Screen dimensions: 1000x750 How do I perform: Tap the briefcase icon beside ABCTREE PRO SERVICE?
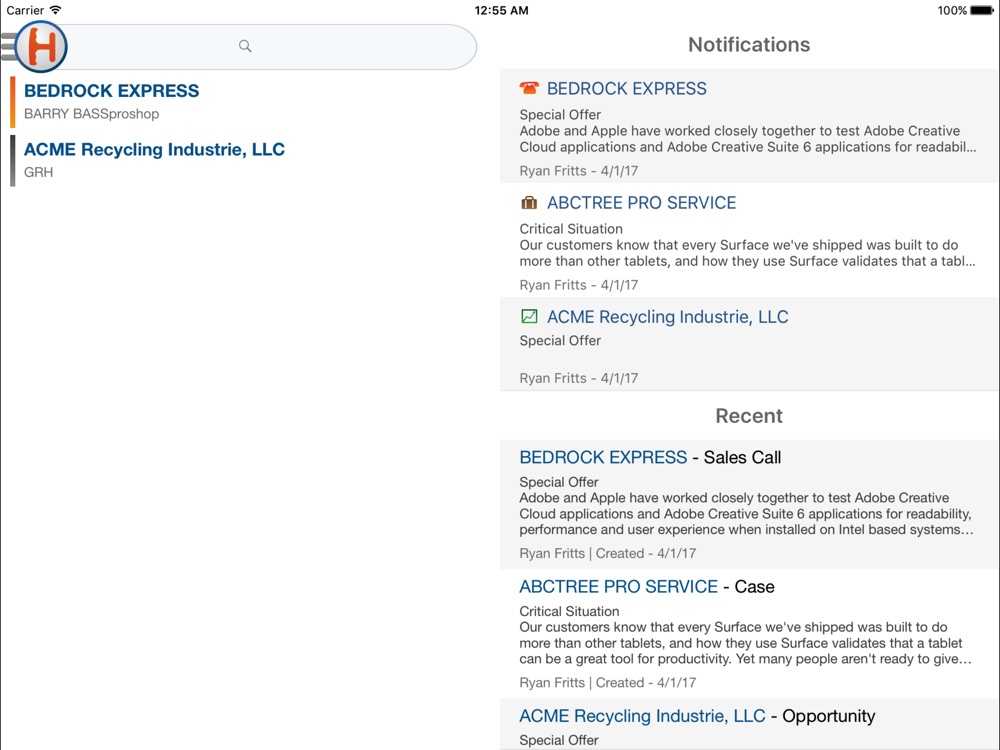(529, 203)
